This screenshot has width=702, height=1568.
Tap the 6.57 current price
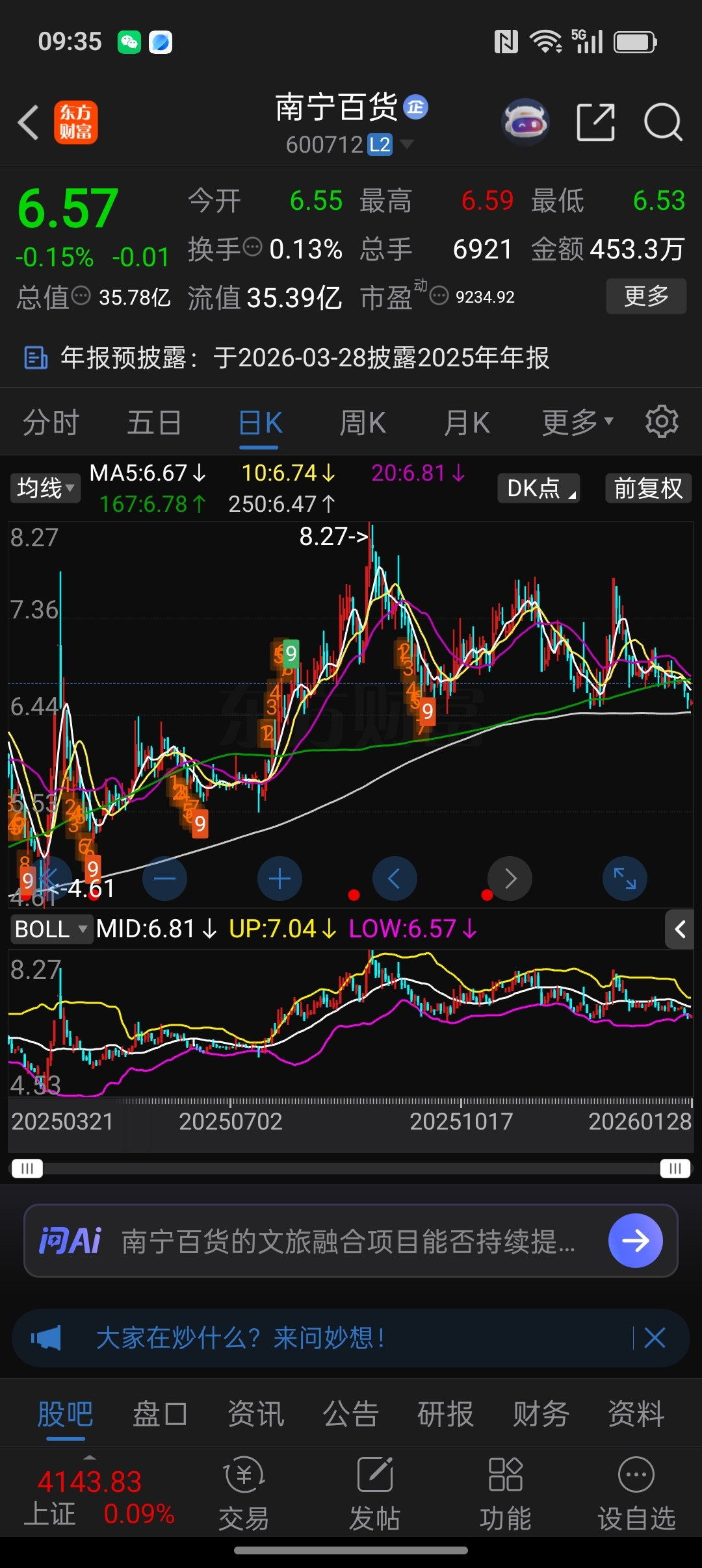(68, 209)
